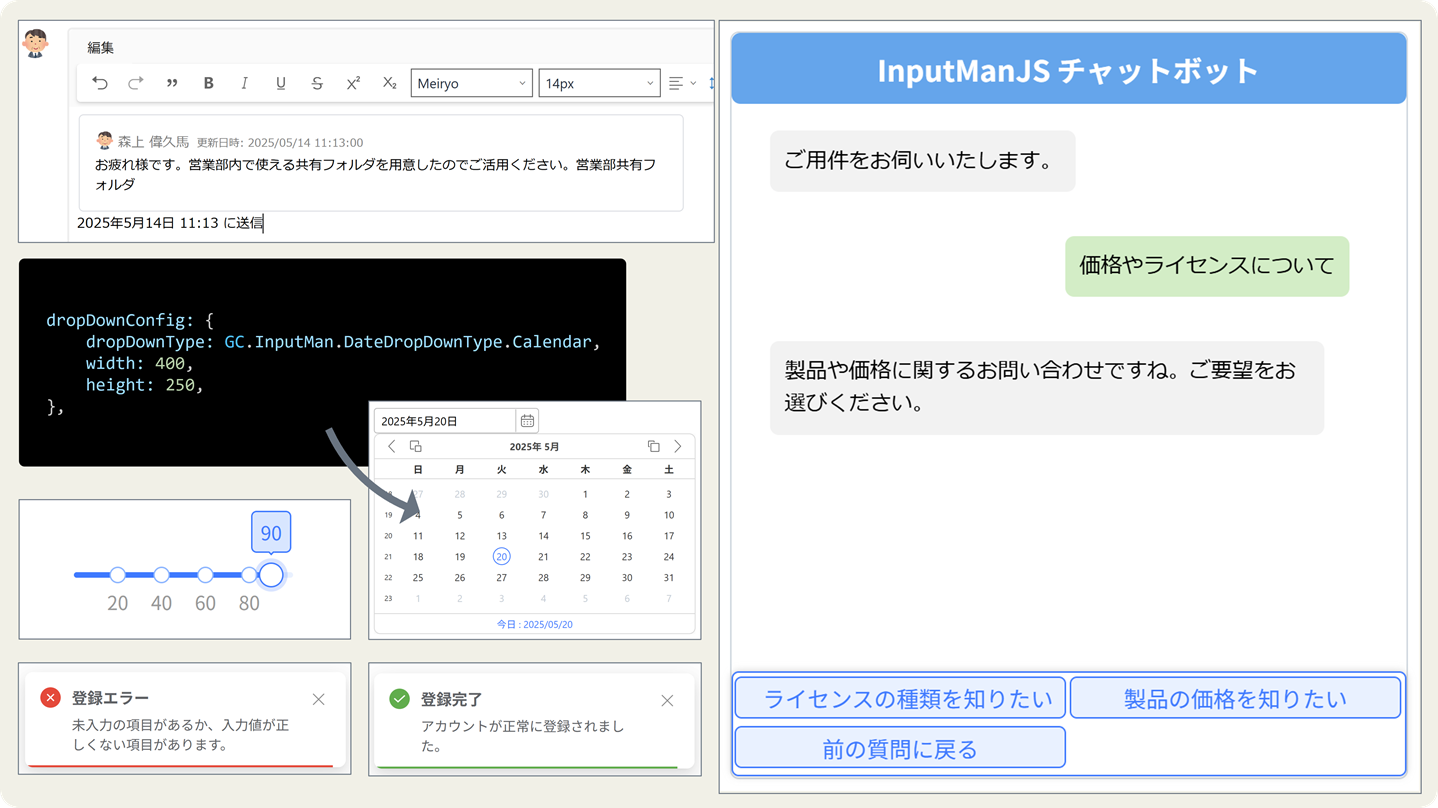Apply superscript formatting
The height and width of the screenshot is (808, 1438).
click(x=353, y=84)
